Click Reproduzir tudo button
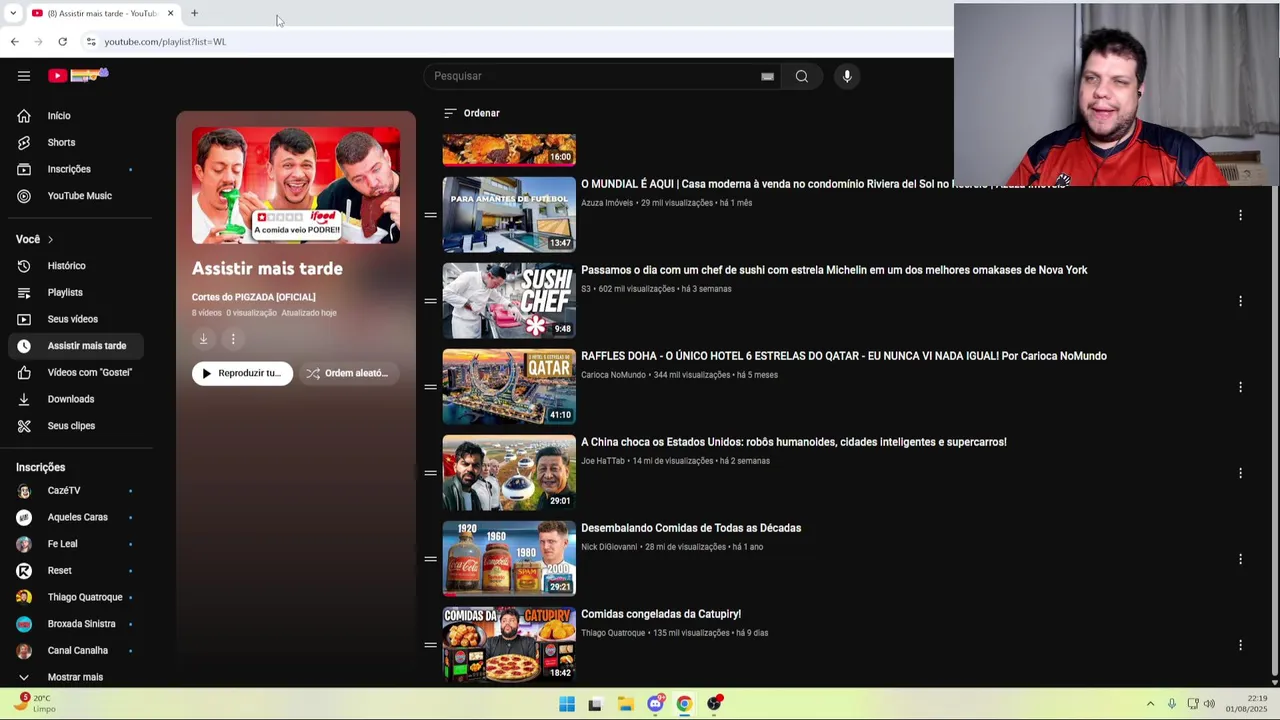This screenshot has height=720, width=1280. (242, 373)
